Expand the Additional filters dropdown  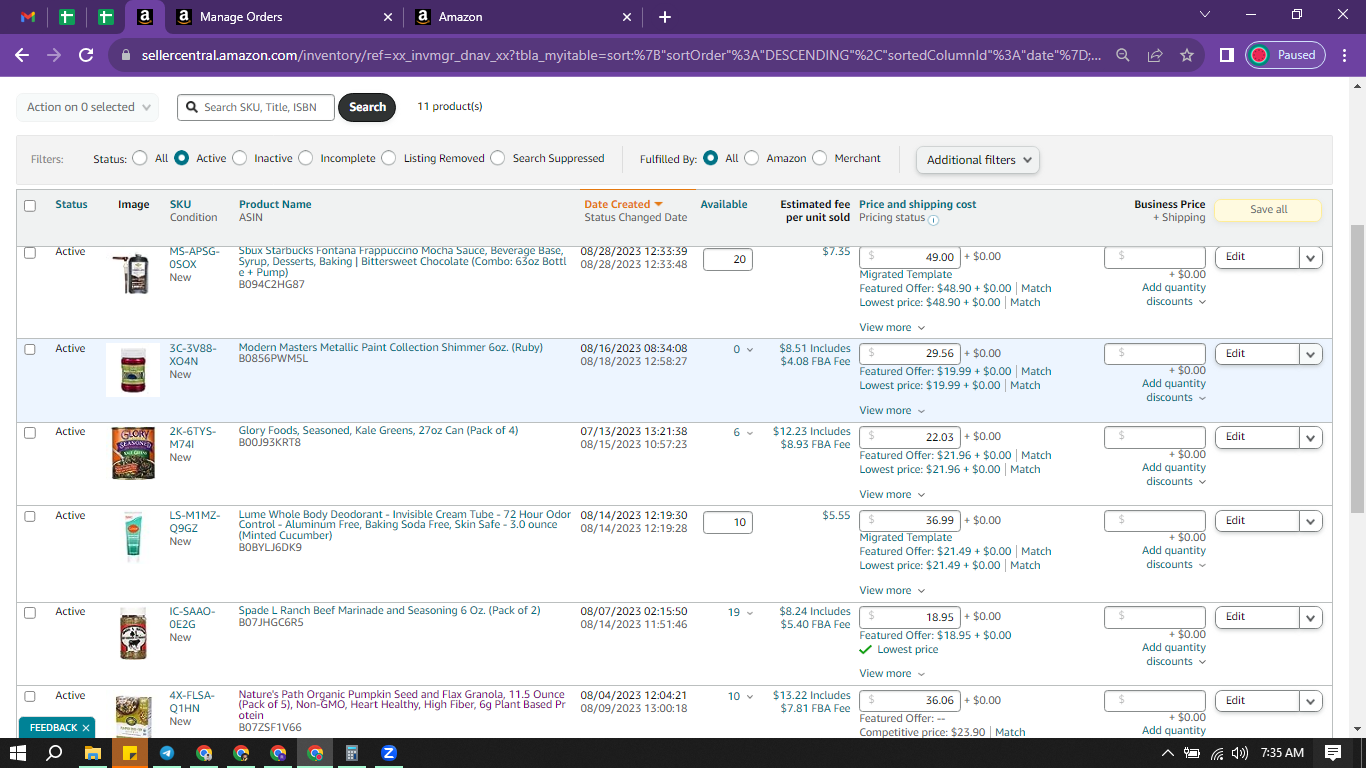tap(978, 160)
